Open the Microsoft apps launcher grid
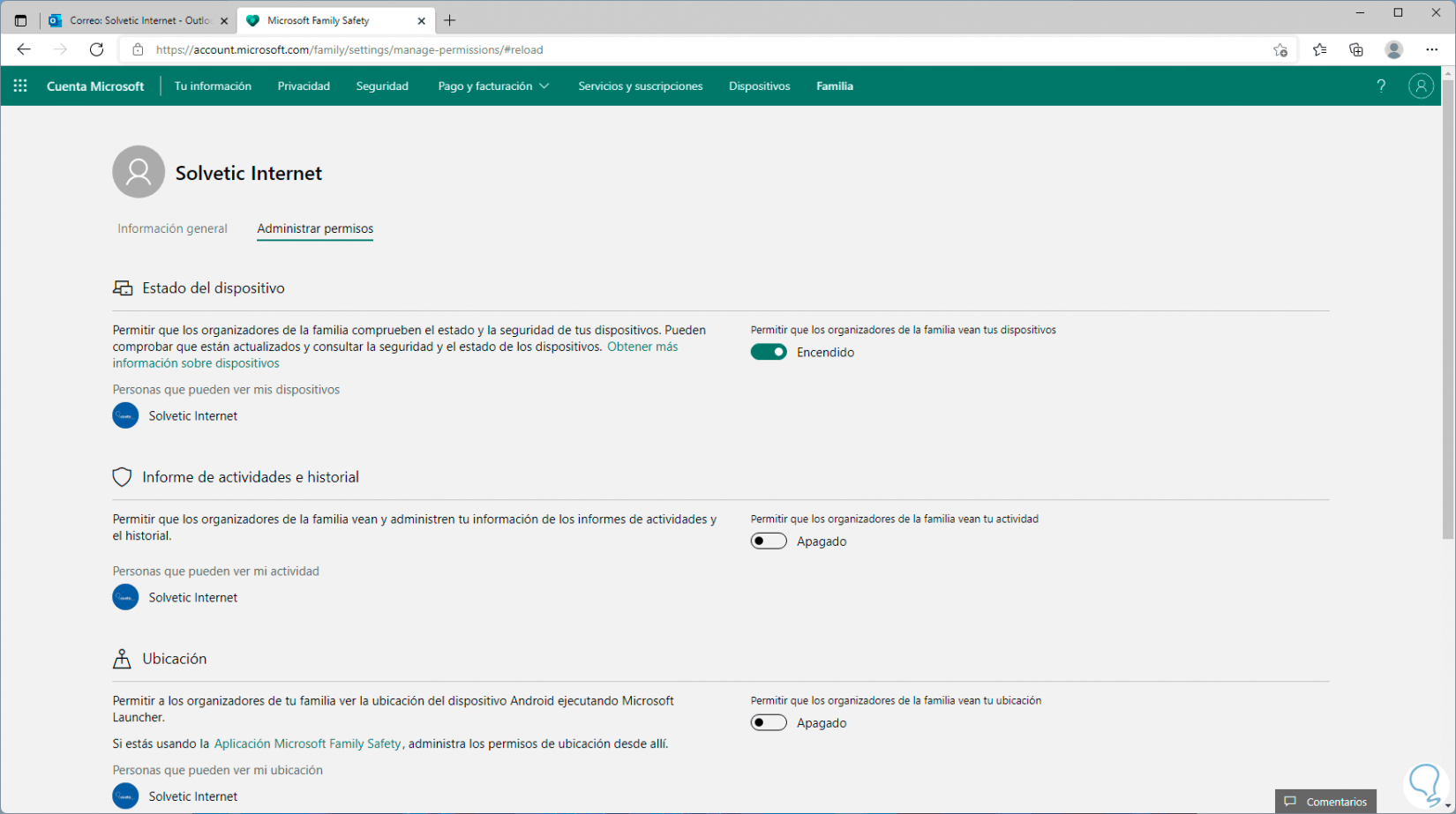 [x=20, y=86]
